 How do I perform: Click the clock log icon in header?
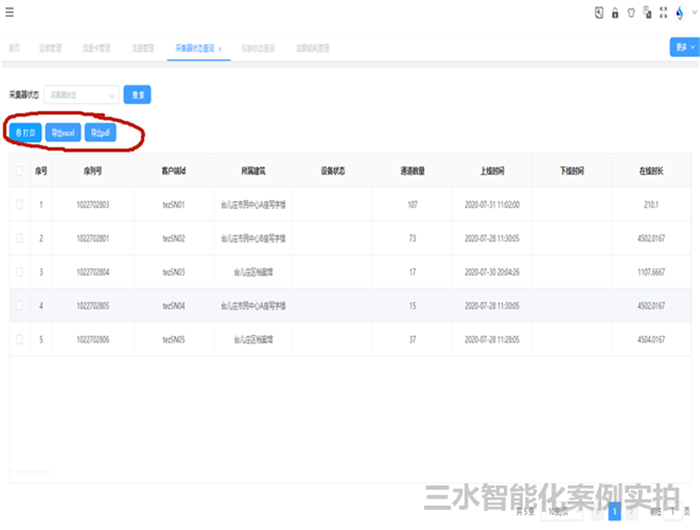click(x=599, y=13)
